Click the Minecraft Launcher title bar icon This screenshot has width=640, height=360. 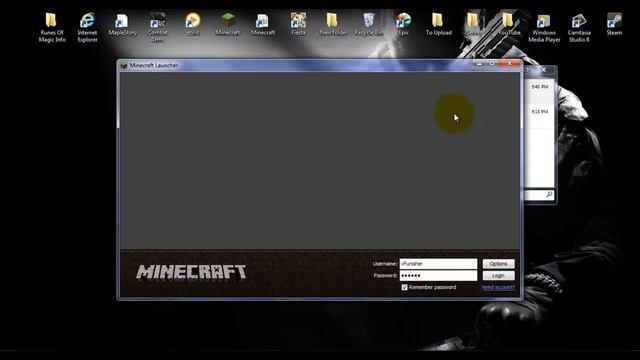point(124,65)
